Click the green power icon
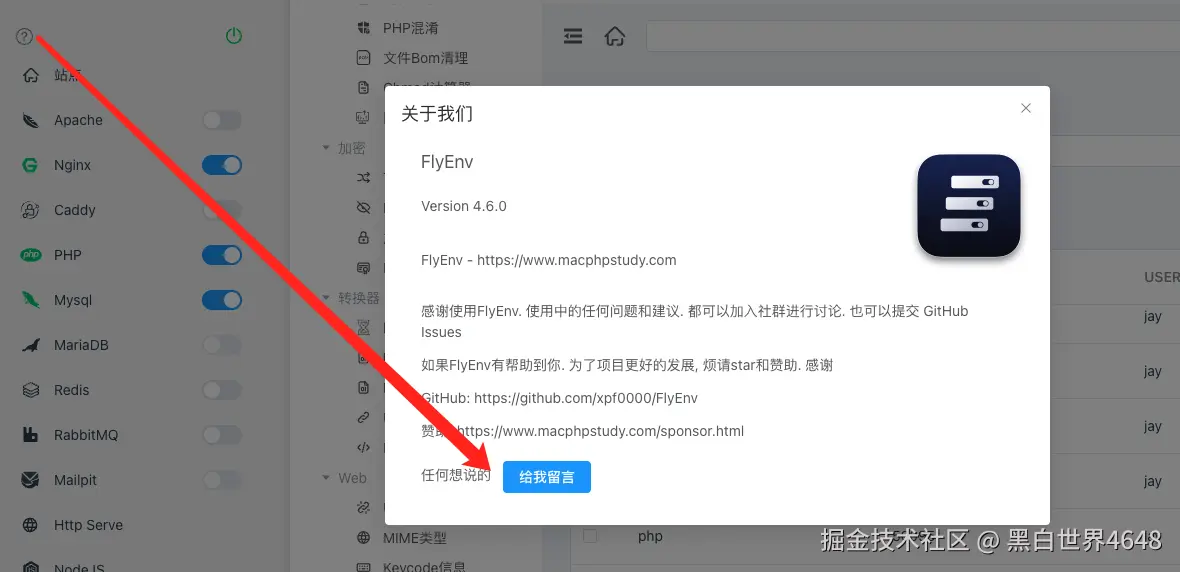Image resolution: width=1180 pixels, height=572 pixels. point(234,35)
